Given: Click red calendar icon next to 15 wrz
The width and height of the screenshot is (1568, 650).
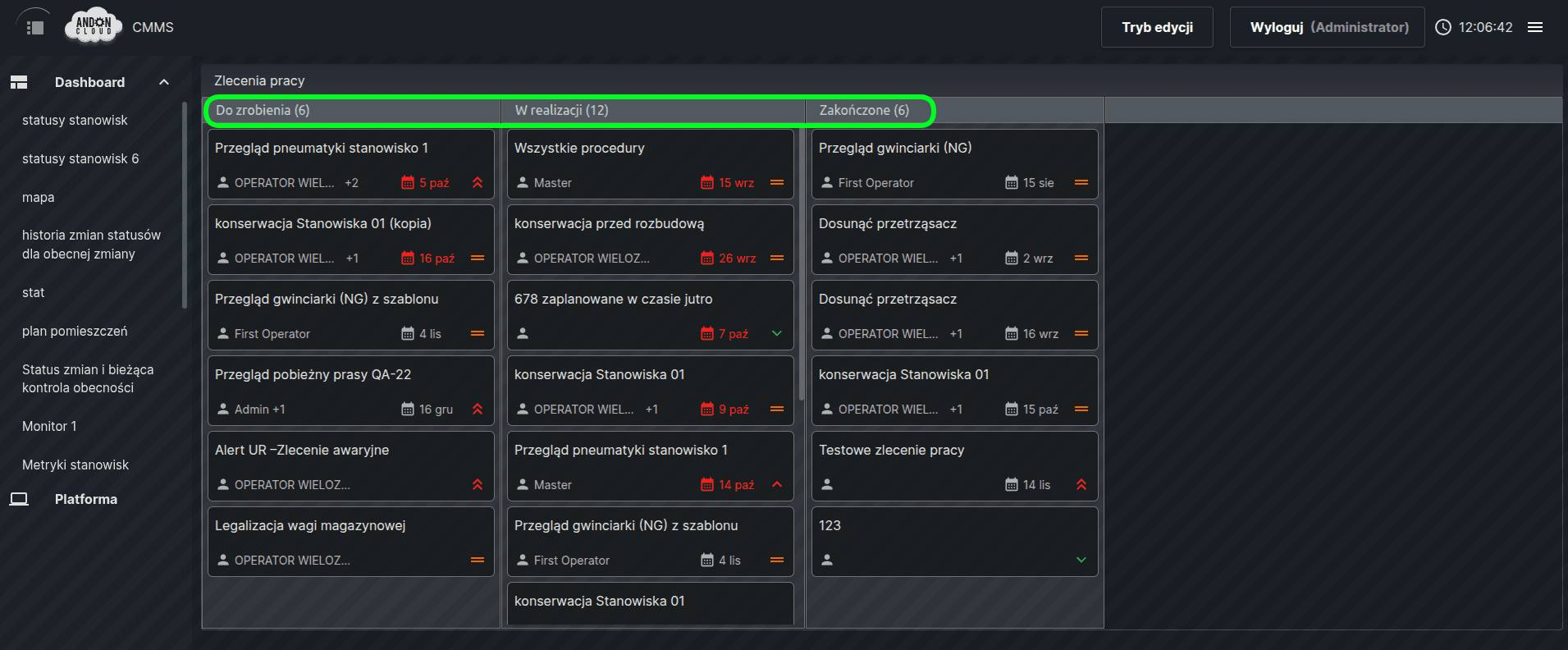Looking at the screenshot, I should pos(706,183).
